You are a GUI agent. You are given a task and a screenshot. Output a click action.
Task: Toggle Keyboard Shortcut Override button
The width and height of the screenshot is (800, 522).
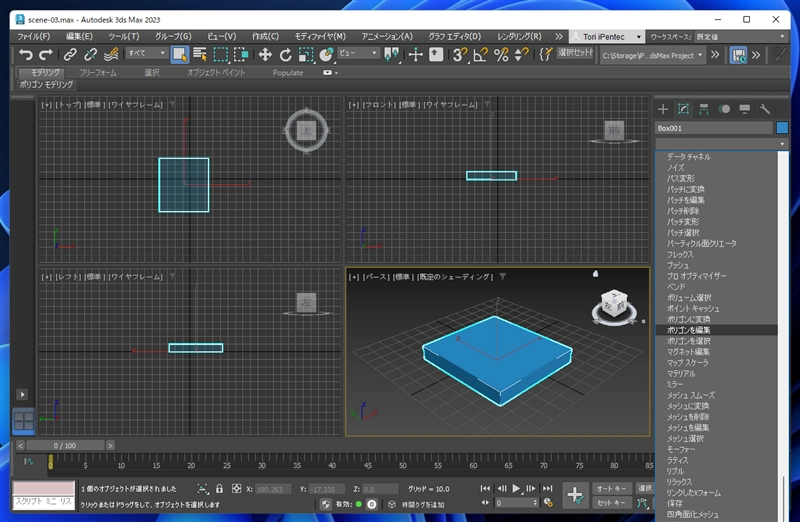click(x=436, y=54)
